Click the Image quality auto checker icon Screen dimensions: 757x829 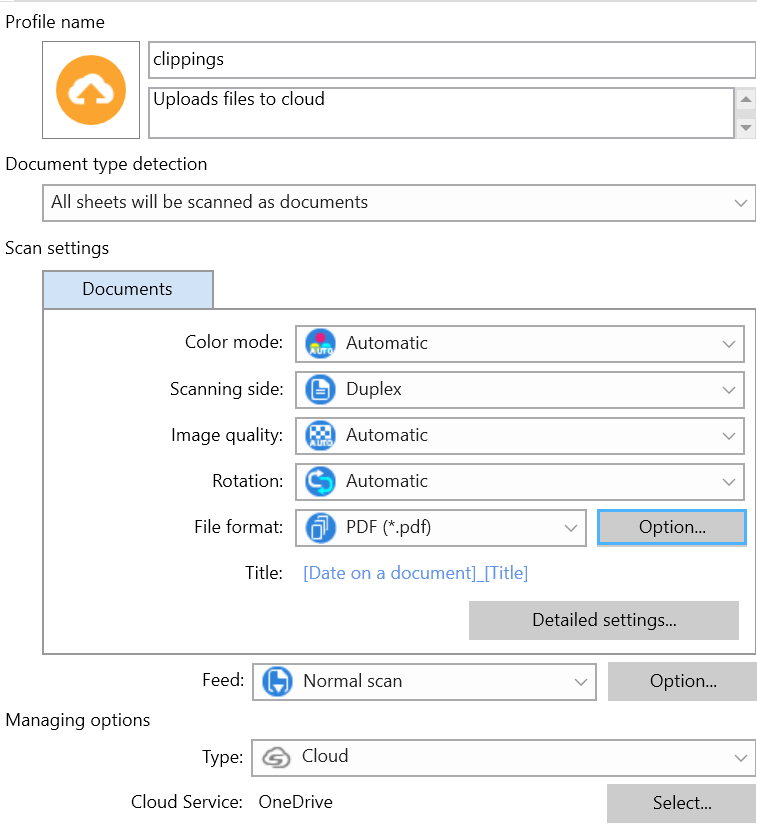pyautogui.click(x=320, y=436)
